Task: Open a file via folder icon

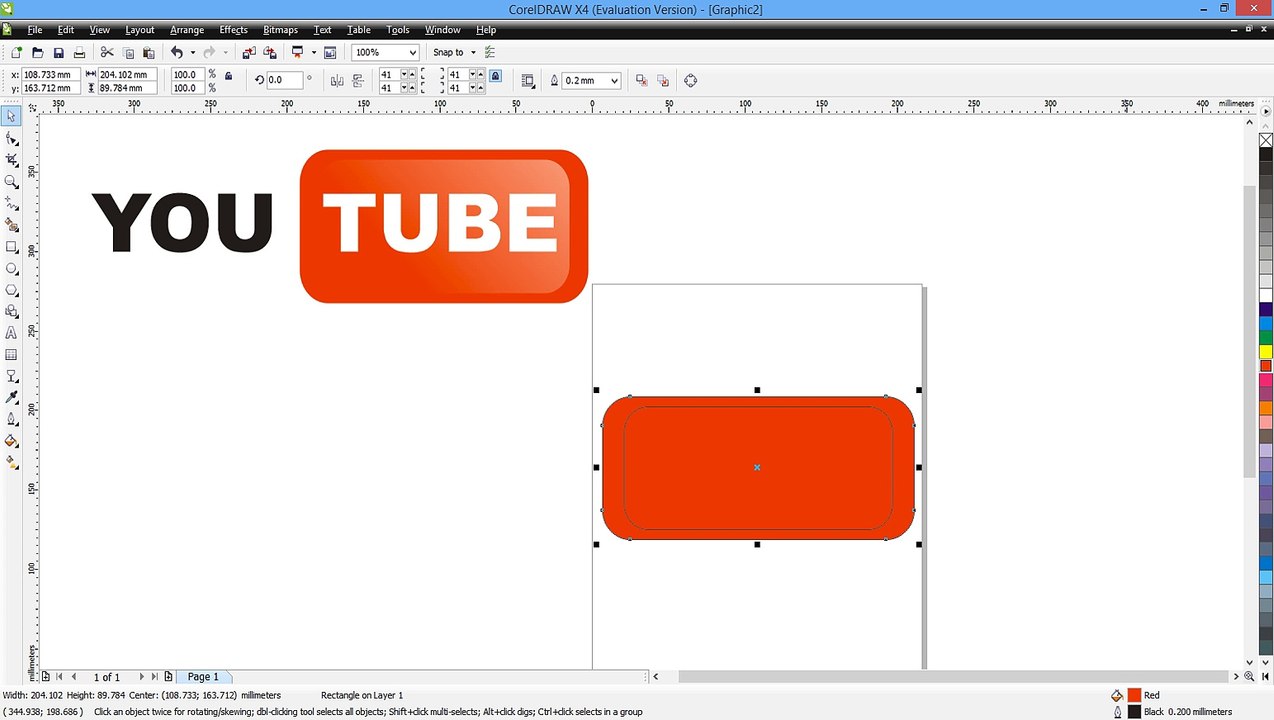Action: 37,52
